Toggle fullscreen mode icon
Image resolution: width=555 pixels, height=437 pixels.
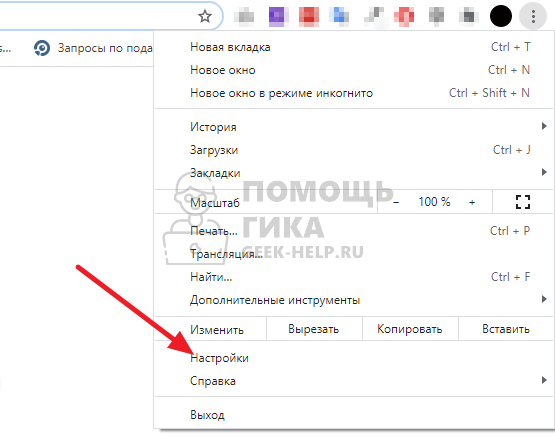pos(522,202)
